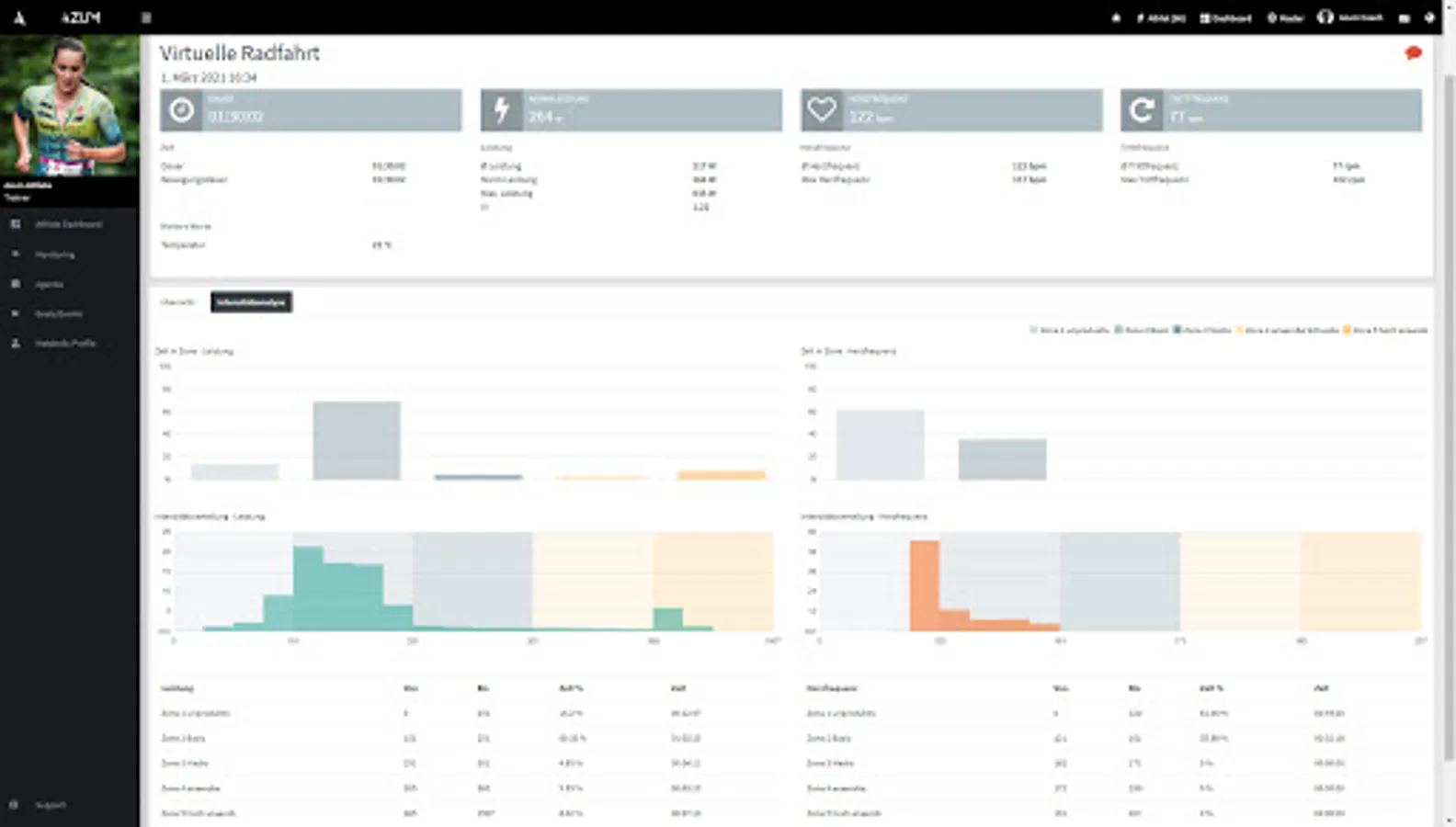Image resolution: width=1456 pixels, height=827 pixels.
Task: Open the Metabolic Profile person icon
Action: (x=16, y=343)
